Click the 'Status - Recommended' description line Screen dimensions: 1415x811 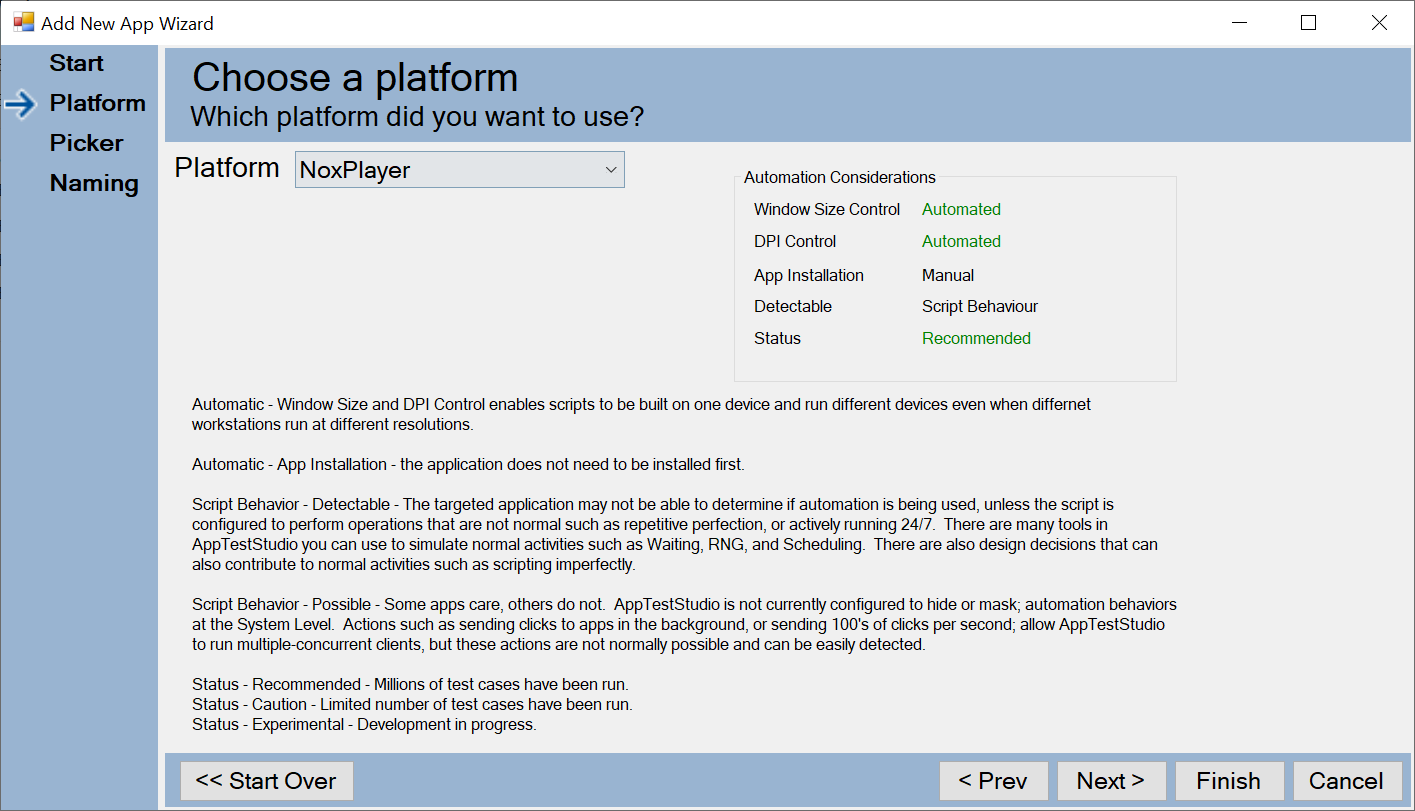pos(410,684)
